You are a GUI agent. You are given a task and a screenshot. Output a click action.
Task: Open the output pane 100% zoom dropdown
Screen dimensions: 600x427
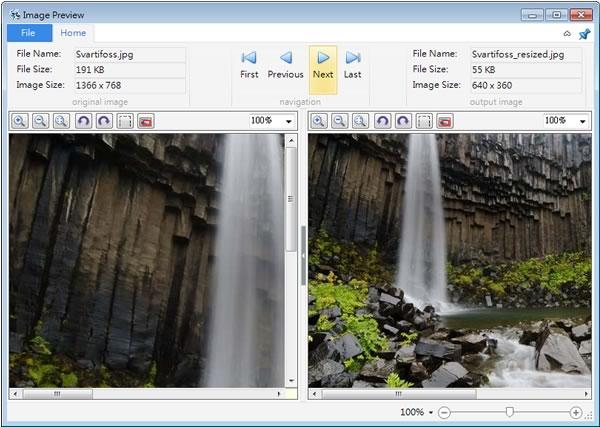point(582,122)
